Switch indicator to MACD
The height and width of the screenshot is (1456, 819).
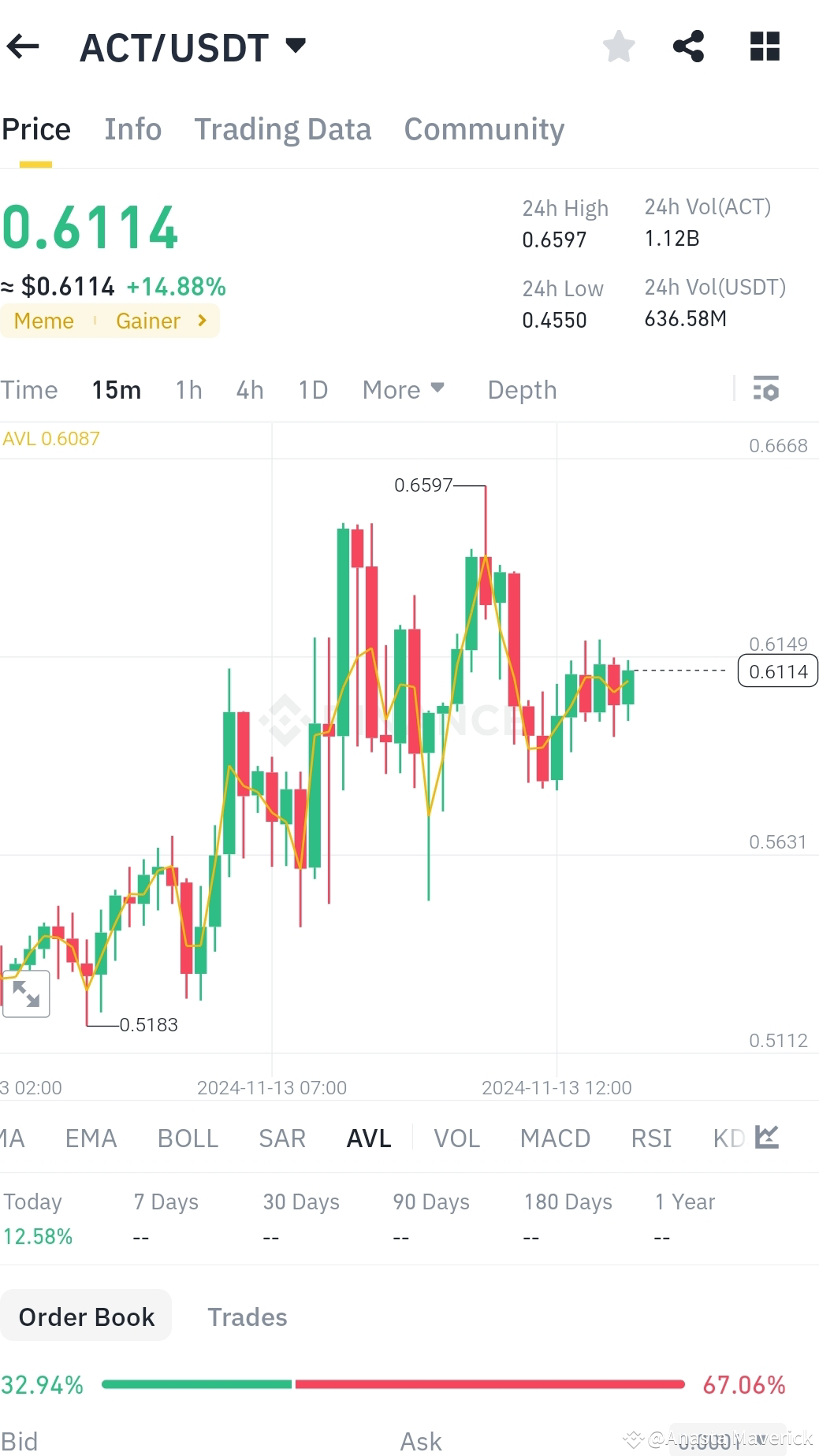point(554,1137)
